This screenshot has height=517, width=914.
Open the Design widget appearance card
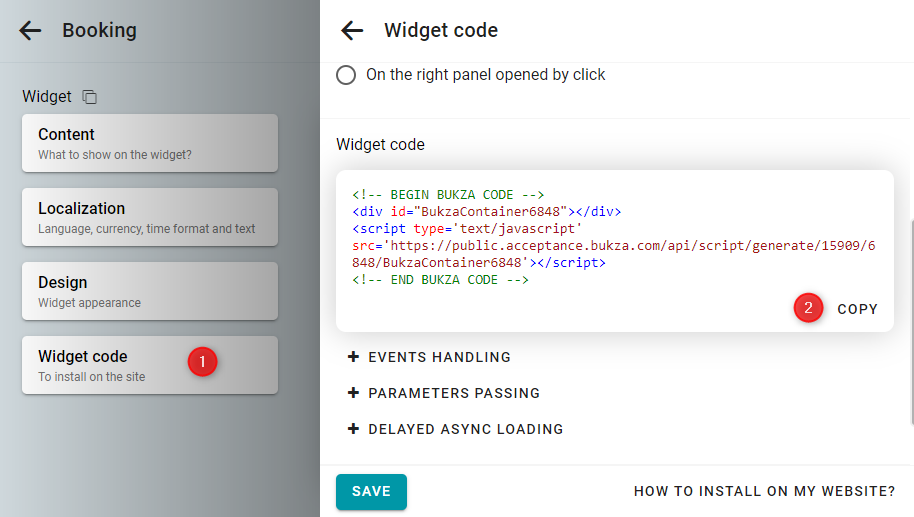coord(150,291)
